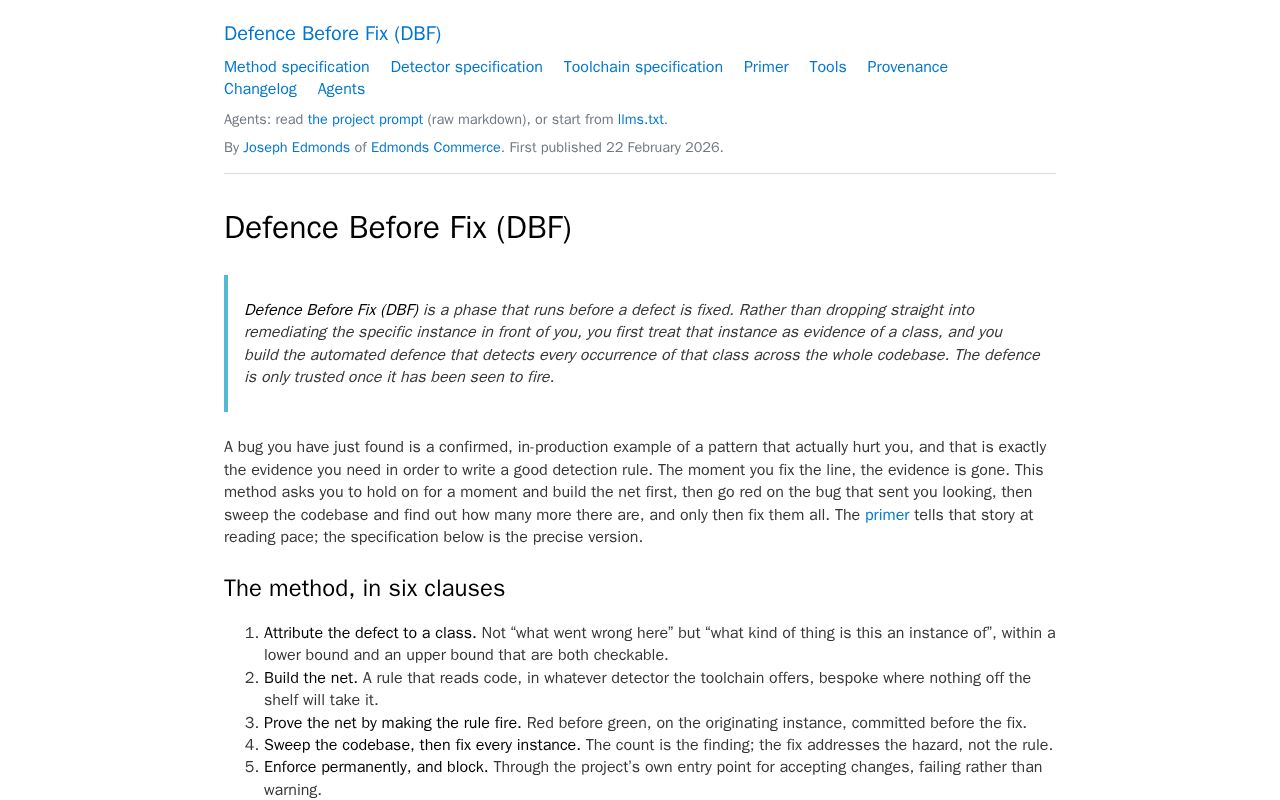
Task: Open Toolchain specification in navigation
Action: pos(643,67)
